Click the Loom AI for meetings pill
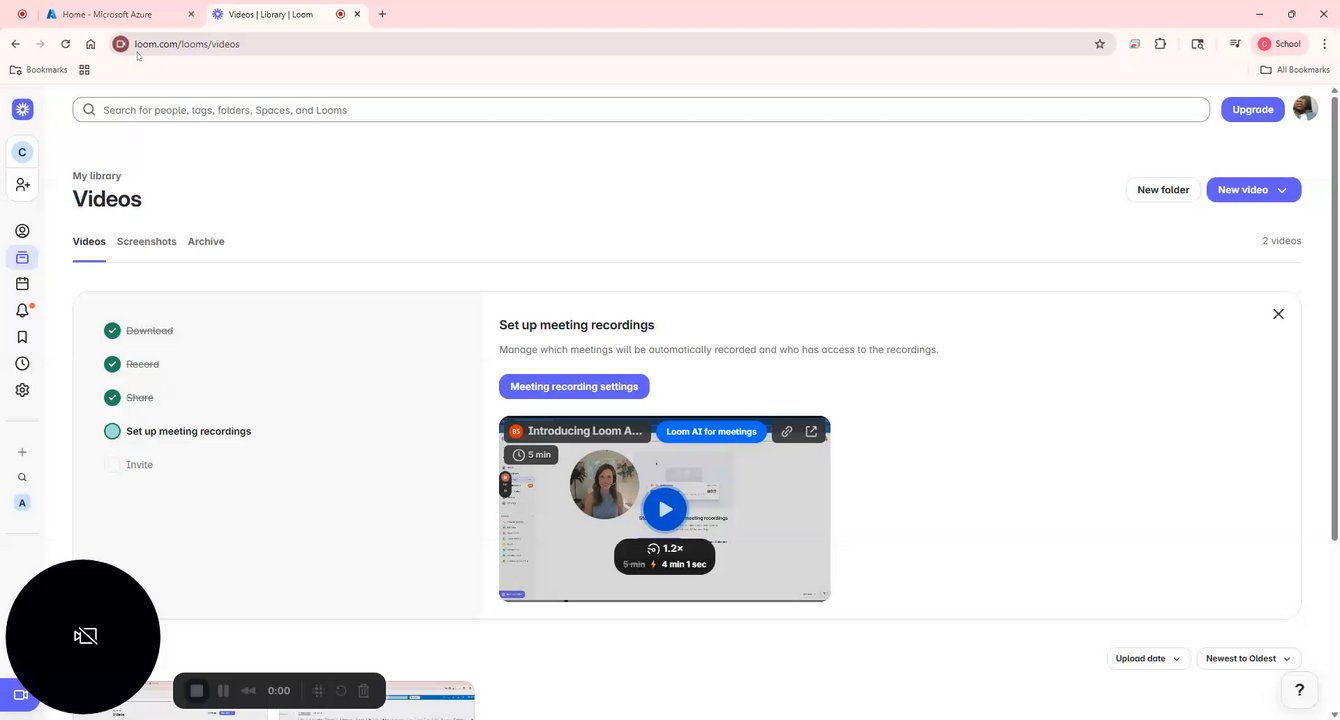Image resolution: width=1340 pixels, height=720 pixels. (x=711, y=432)
